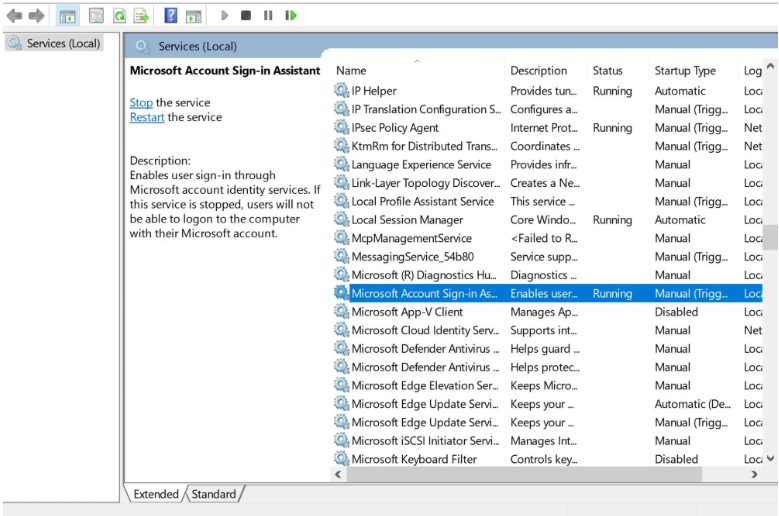Screen dimensions: 779x516
Task: Select Services (Local) in console tree
Action: click(56, 44)
